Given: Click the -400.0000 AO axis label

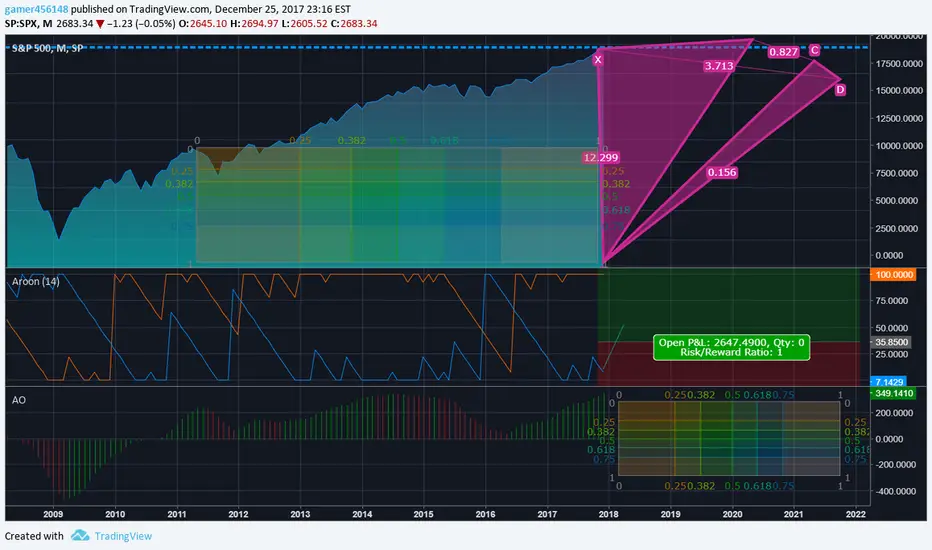Looking at the screenshot, I should (895, 491).
